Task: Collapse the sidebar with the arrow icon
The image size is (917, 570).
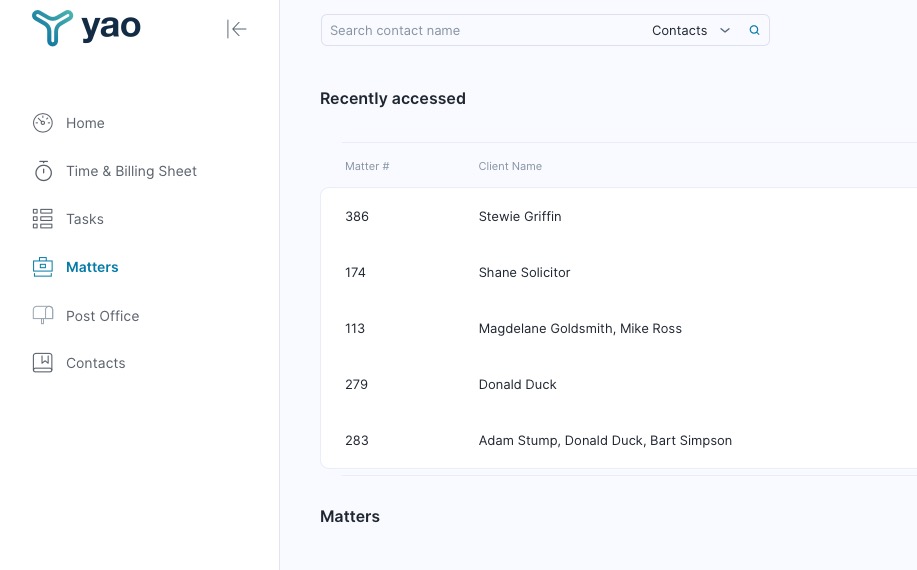Action: point(236,29)
